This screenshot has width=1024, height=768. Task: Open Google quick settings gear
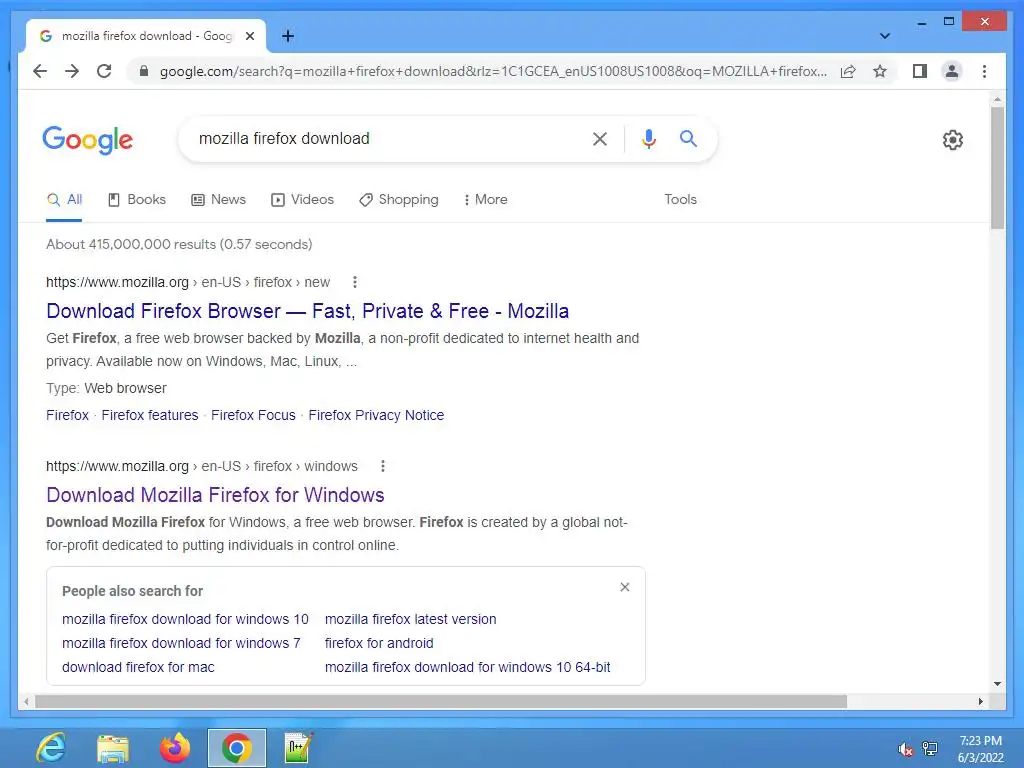point(953,140)
